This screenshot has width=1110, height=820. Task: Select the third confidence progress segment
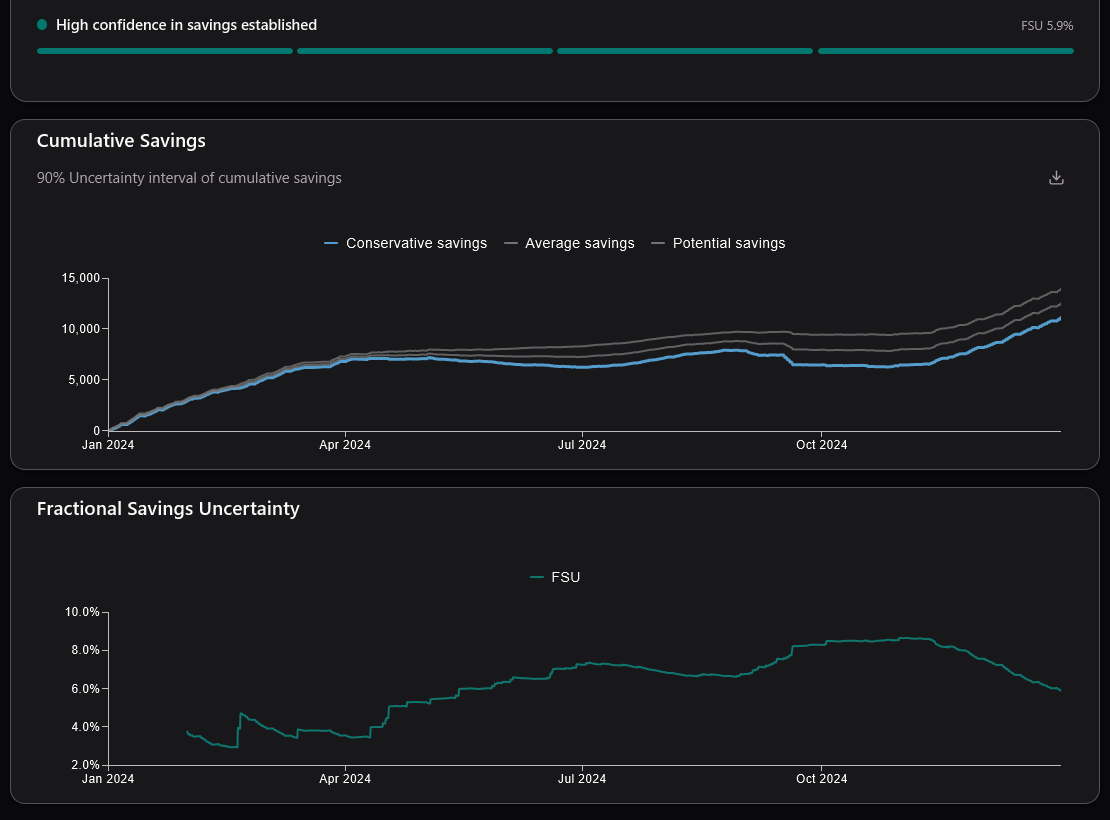[685, 51]
